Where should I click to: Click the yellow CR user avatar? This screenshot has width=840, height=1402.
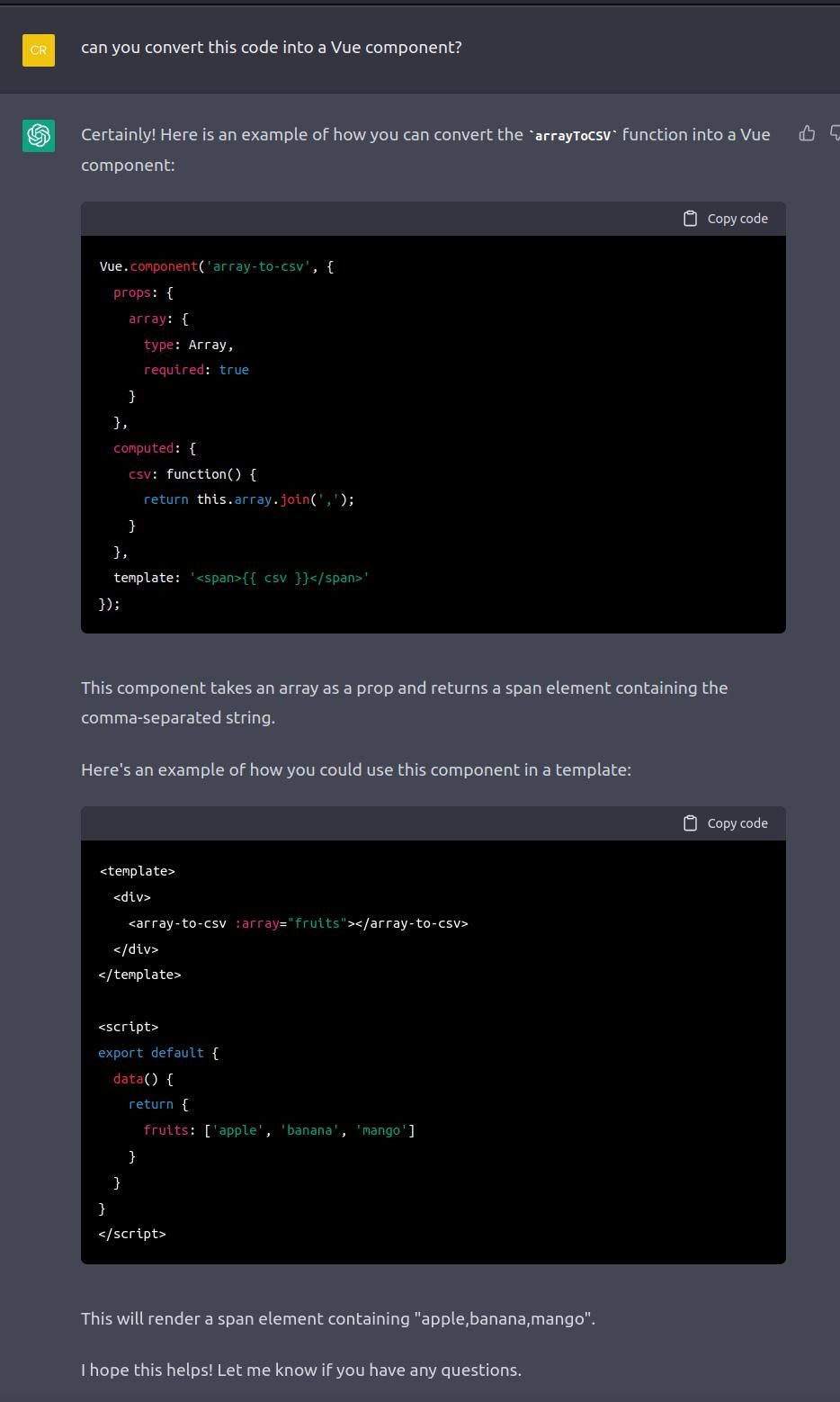39,50
